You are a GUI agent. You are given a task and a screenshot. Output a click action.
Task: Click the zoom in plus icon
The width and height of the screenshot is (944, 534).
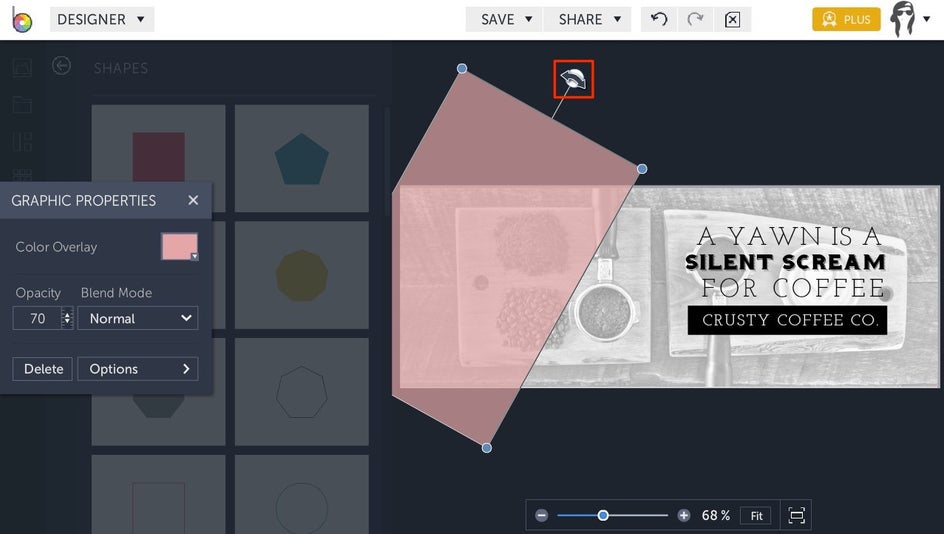[683, 515]
